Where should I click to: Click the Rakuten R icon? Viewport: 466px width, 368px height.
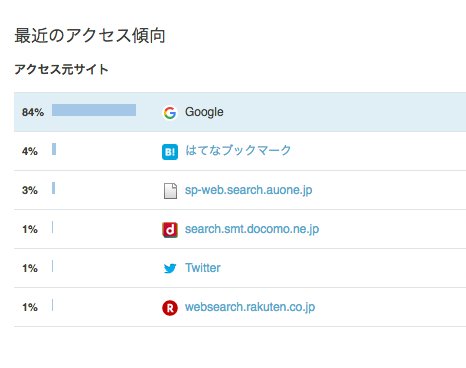[x=170, y=308]
